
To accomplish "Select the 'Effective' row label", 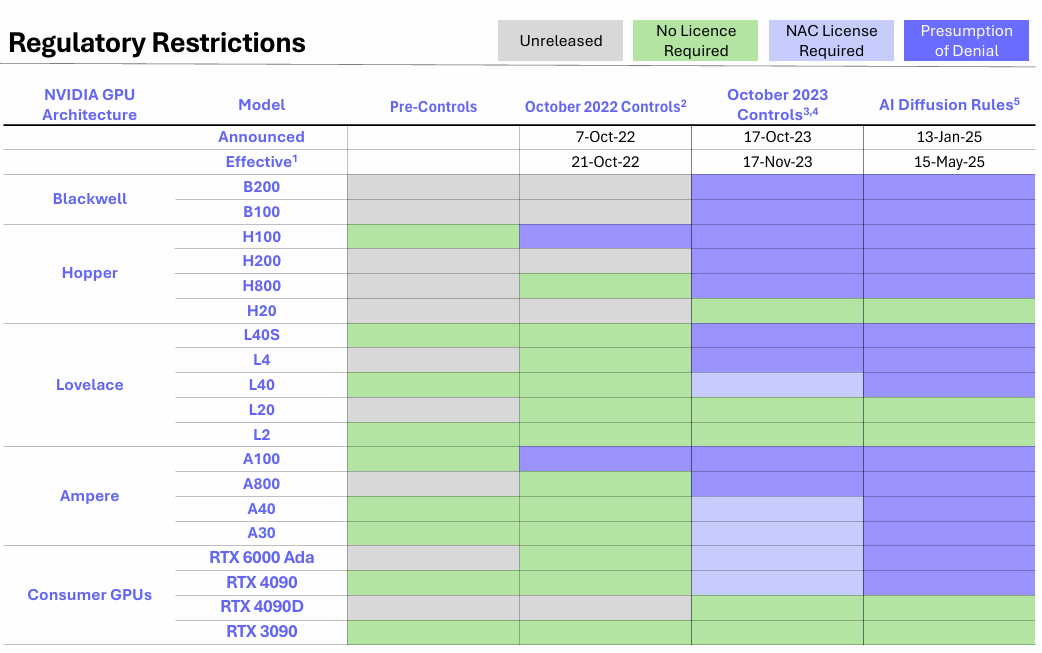I will click(x=262, y=161).
